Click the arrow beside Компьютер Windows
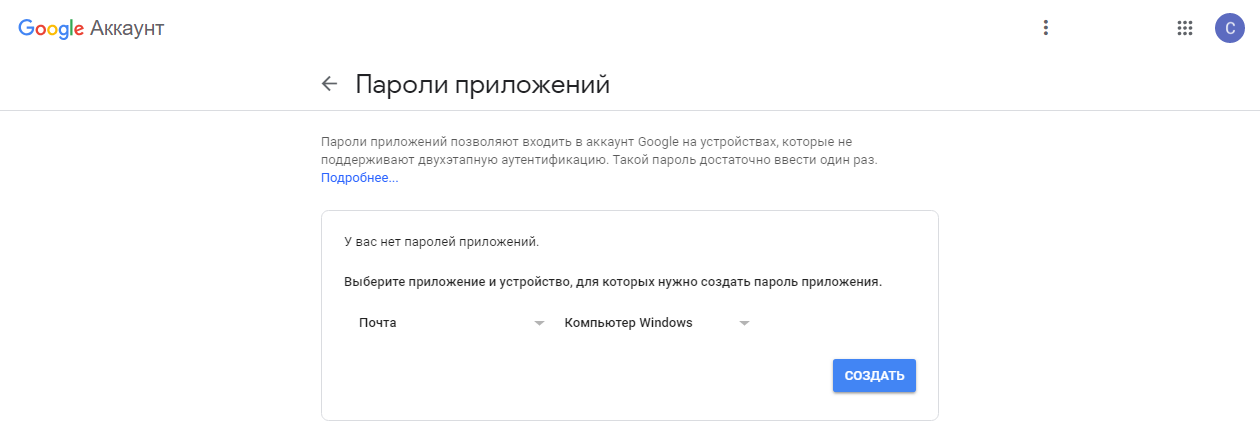Viewport: 1260px width, 448px height. 744,323
